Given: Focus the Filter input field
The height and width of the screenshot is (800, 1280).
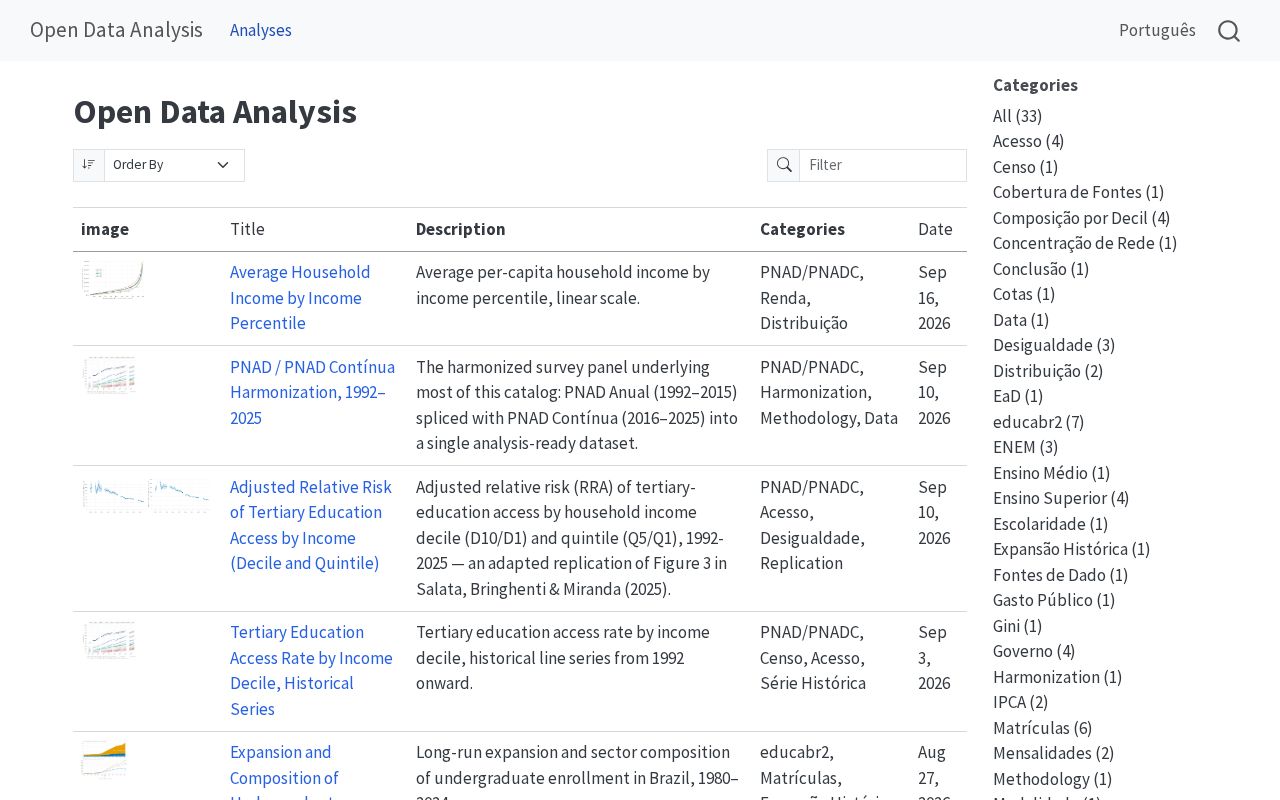Looking at the screenshot, I should click(x=883, y=165).
